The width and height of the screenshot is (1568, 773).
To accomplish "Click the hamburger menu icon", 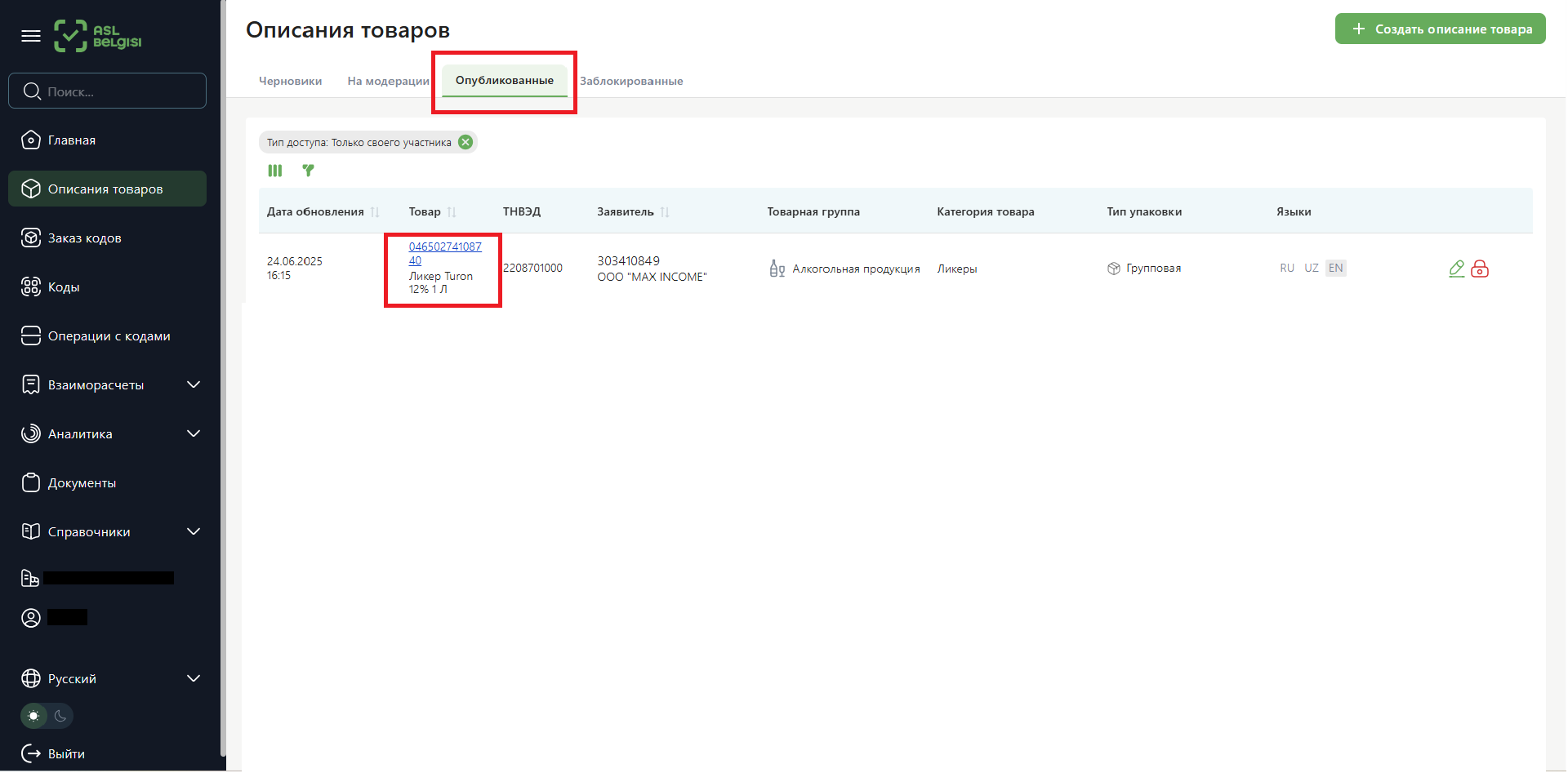I will coord(31,36).
